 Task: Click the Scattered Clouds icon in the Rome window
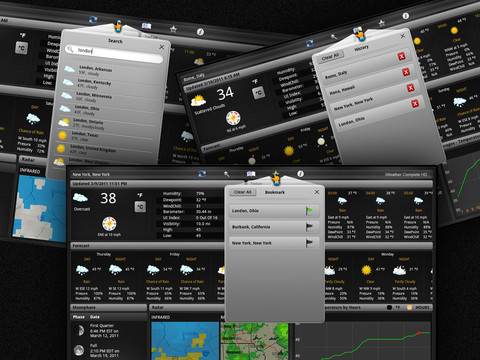[x=198, y=100]
